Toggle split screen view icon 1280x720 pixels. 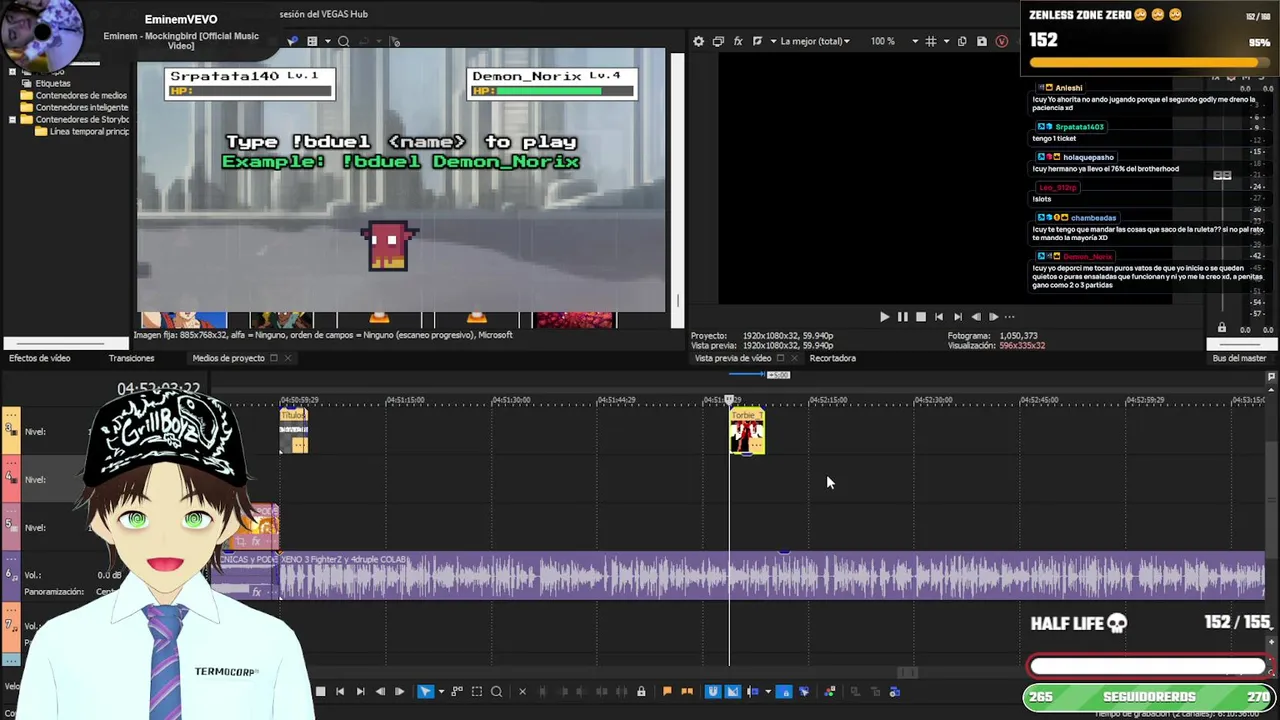point(757,41)
